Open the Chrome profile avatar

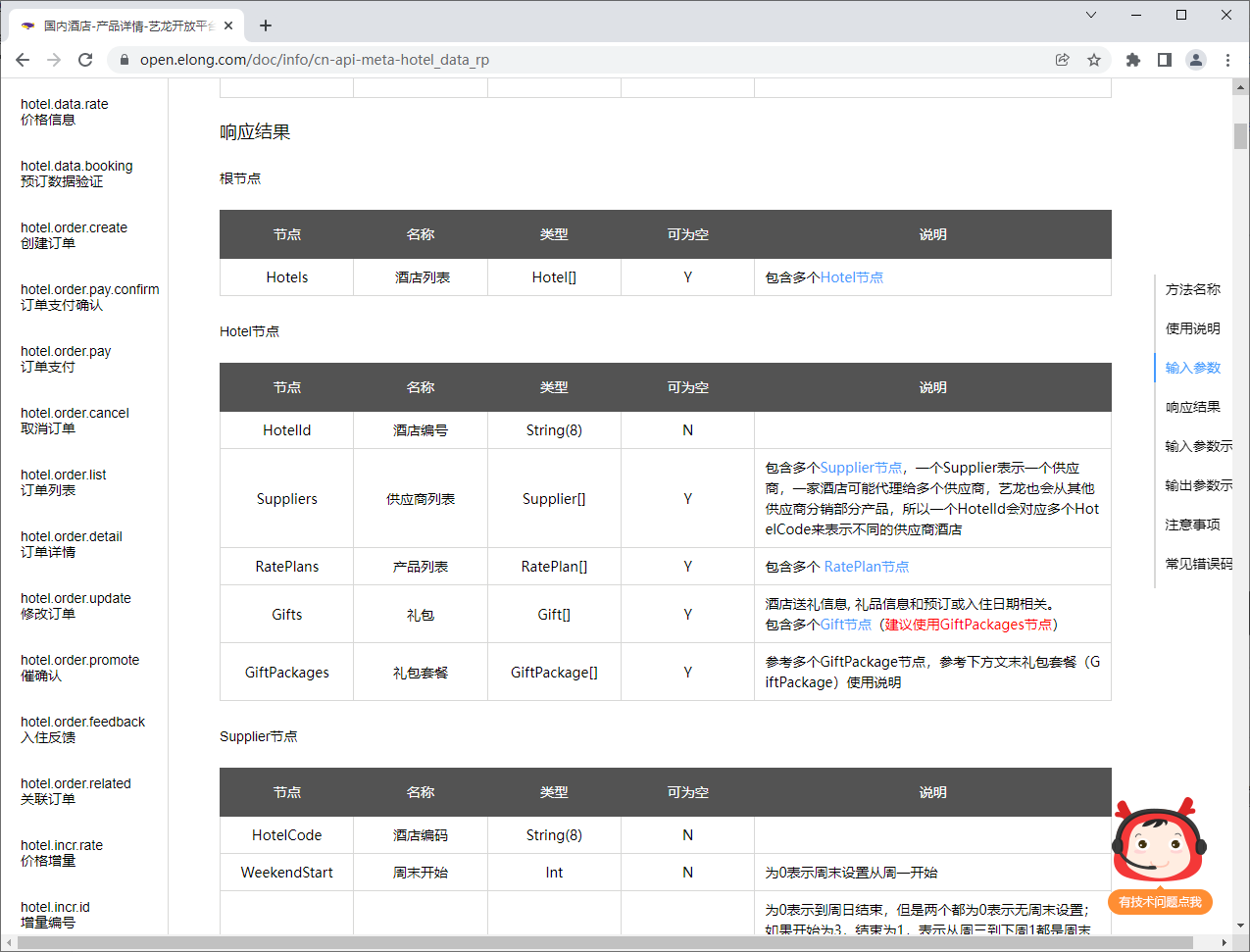tap(1196, 60)
